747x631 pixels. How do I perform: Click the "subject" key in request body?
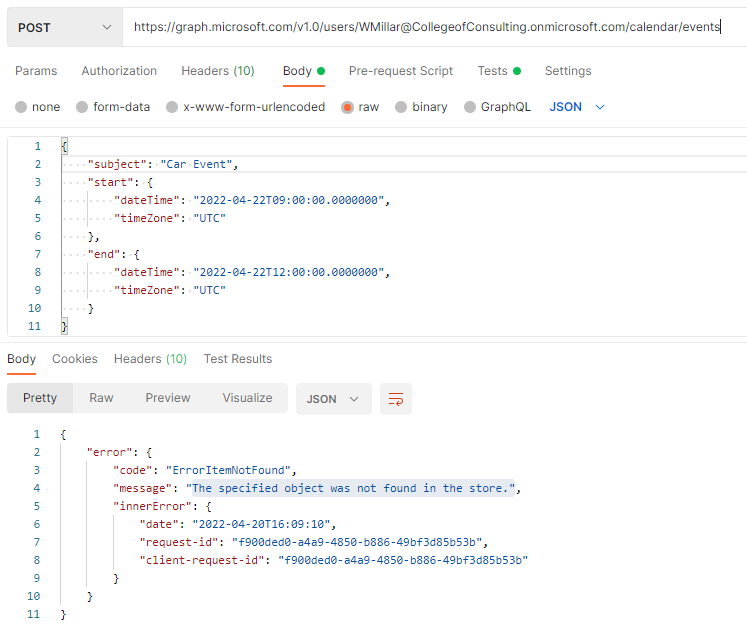point(117,164)
